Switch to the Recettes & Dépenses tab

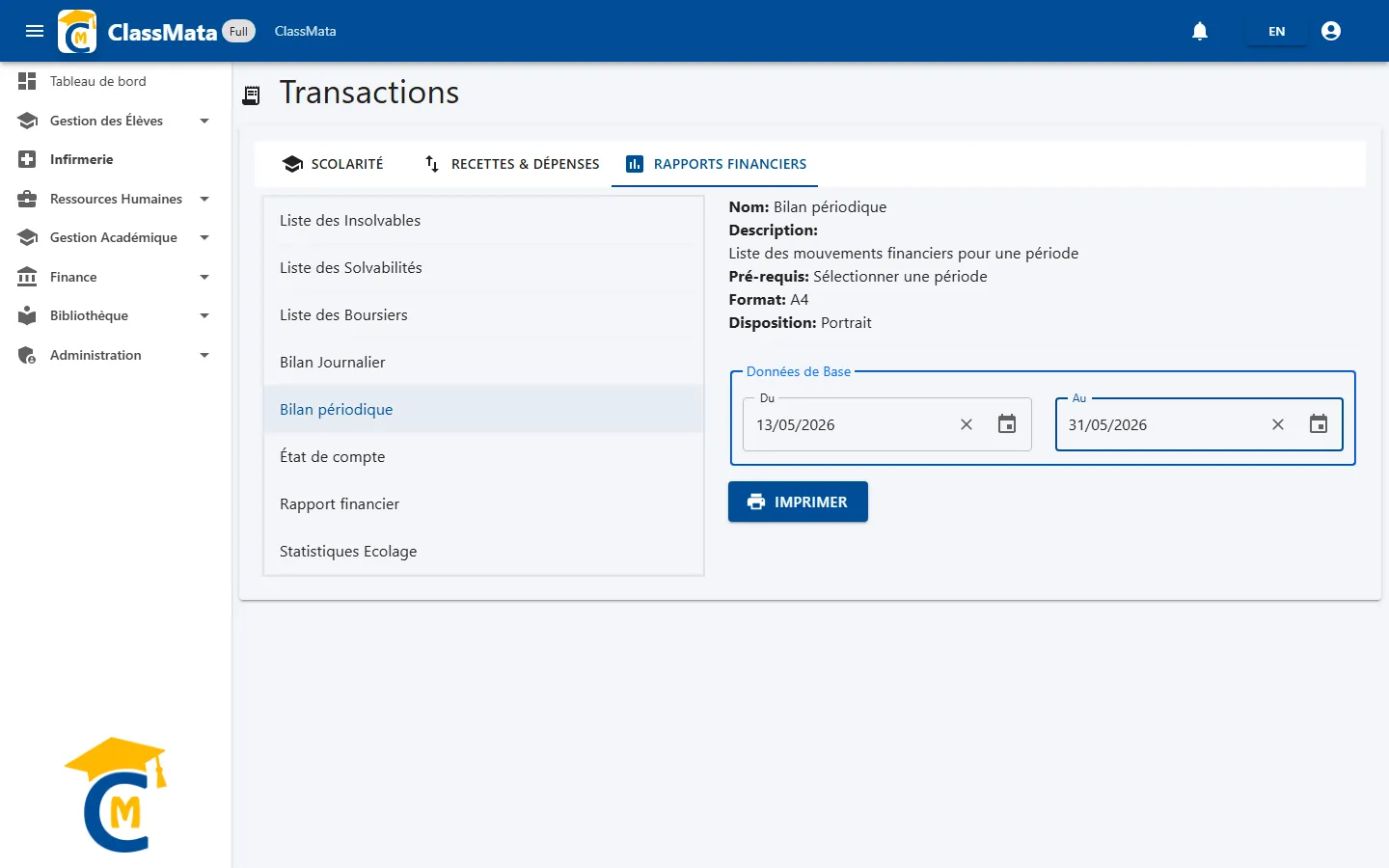[x=512, y=164]
